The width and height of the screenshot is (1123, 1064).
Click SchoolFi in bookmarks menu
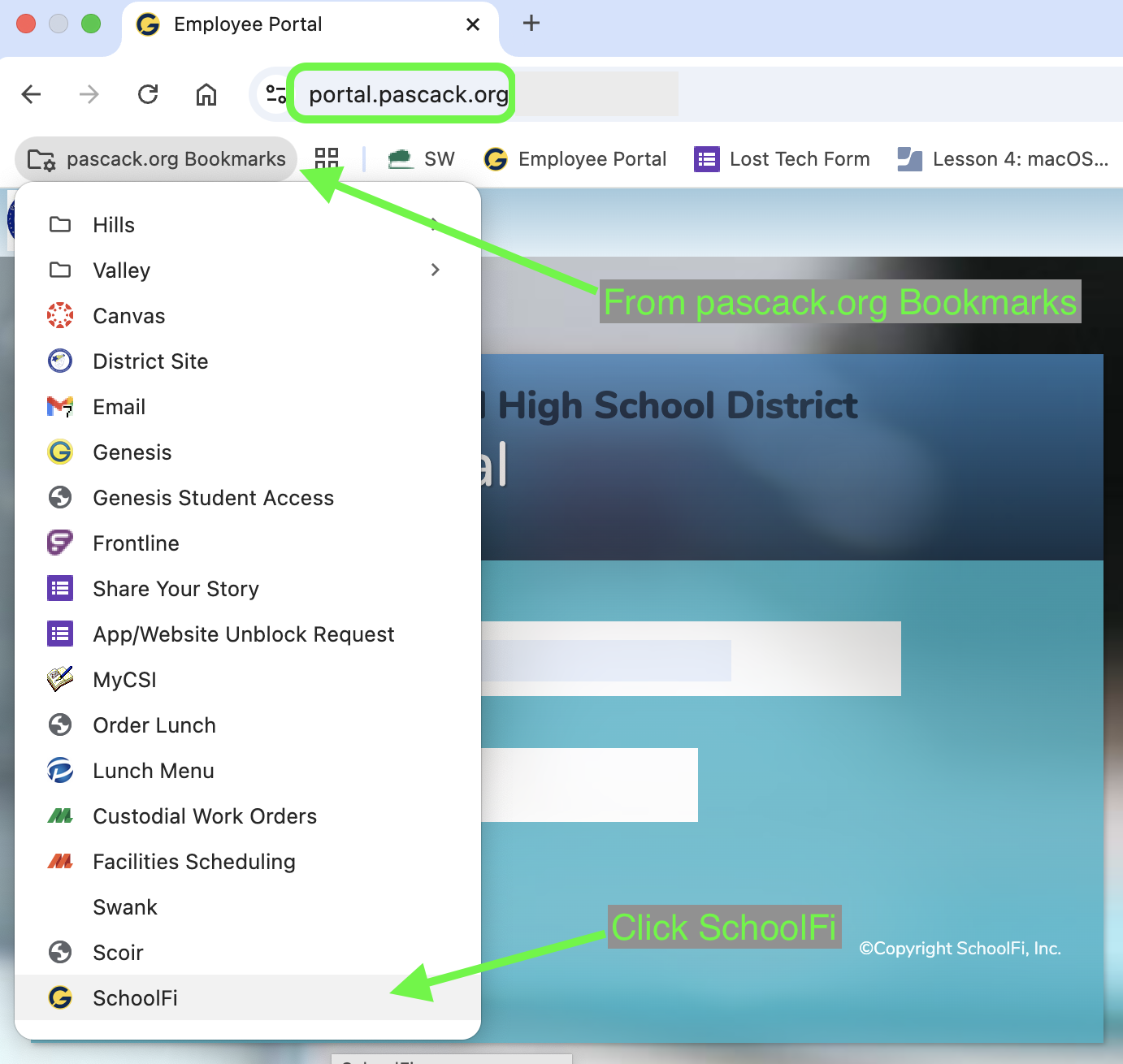pos(248,997)
